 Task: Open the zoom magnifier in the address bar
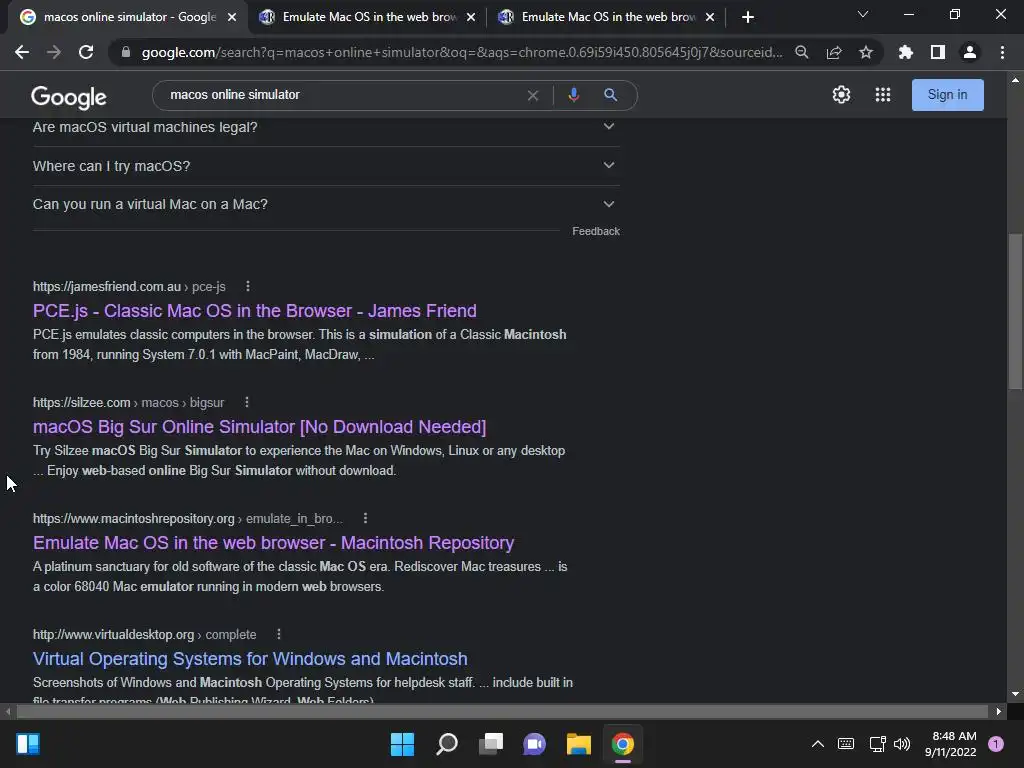pos(801,52)
